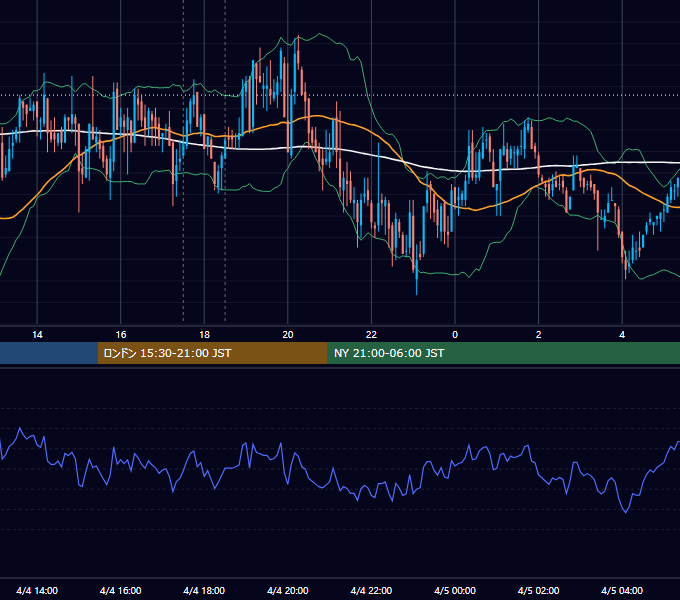Click the 4/4 14:00 indicator time label
This screenshot has height=600, width=680.
pos(37,590)
